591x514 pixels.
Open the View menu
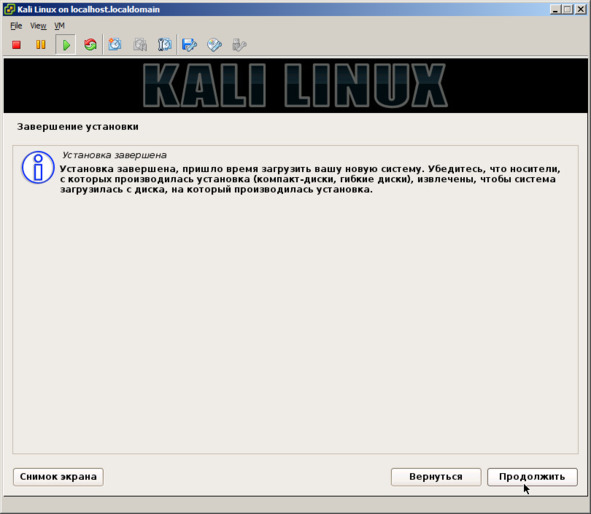(x=38, y=26)
